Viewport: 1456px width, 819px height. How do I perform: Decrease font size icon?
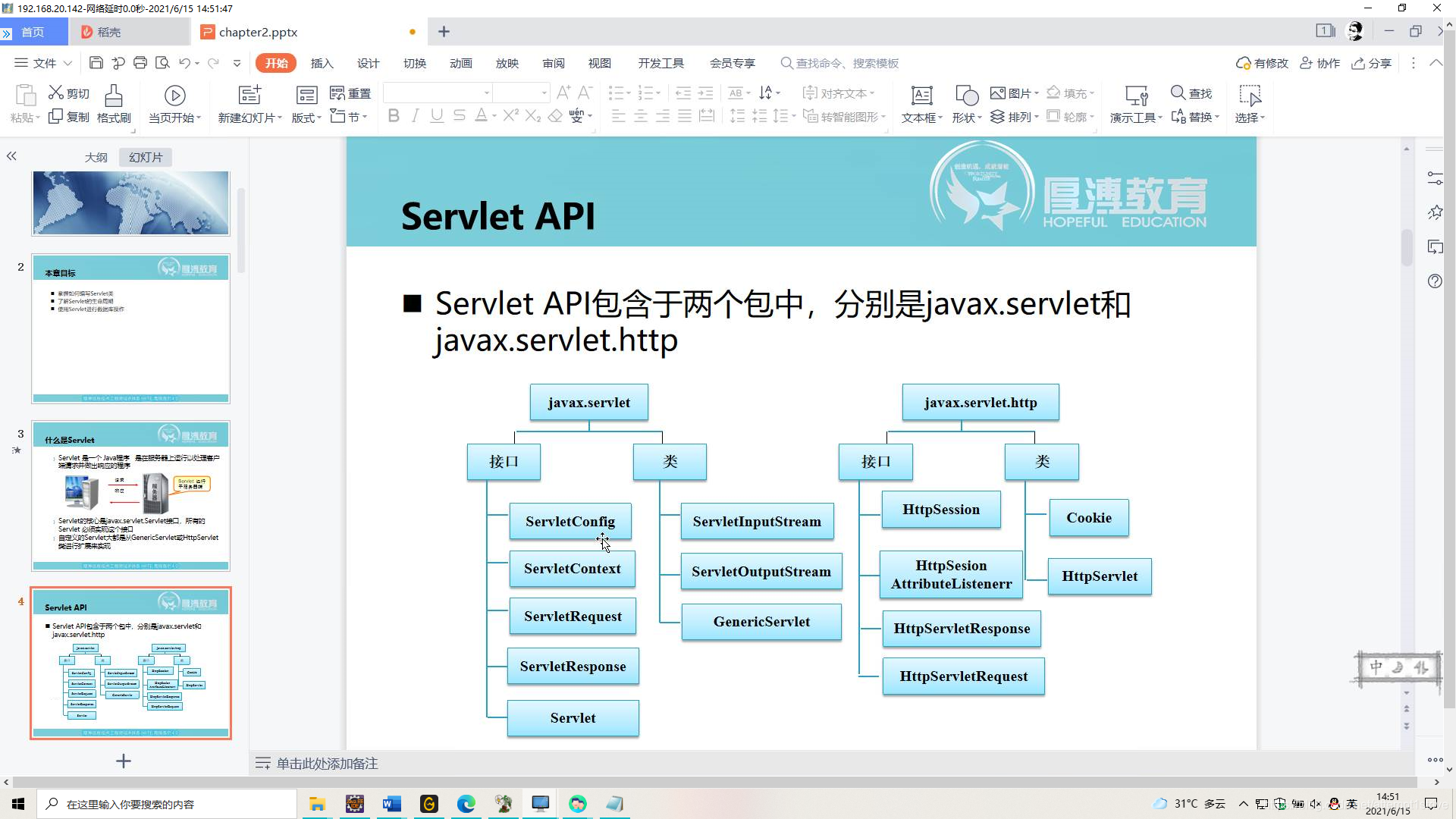(585, 93)
